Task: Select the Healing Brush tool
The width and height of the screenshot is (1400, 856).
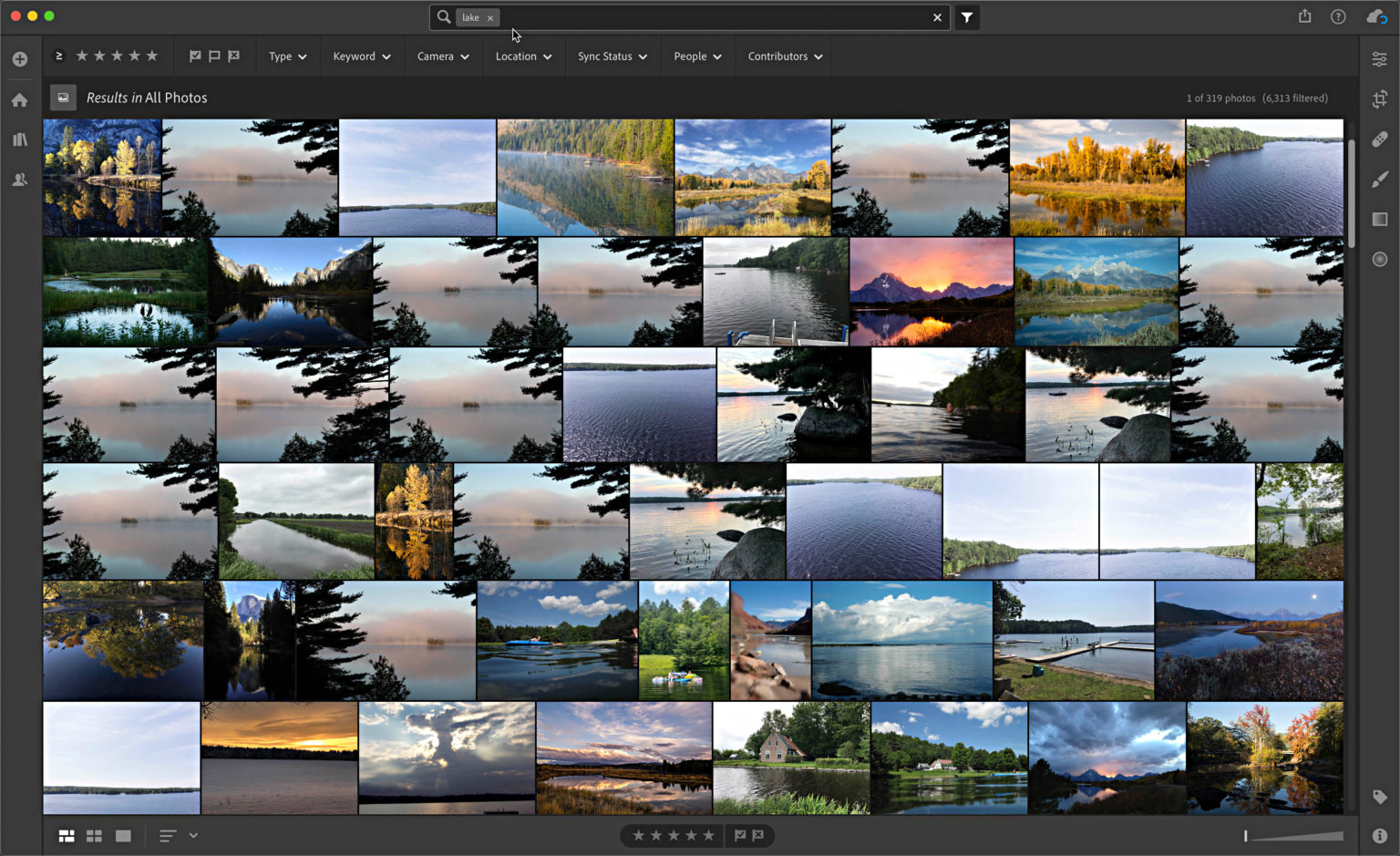Action: pos(1380,139)
